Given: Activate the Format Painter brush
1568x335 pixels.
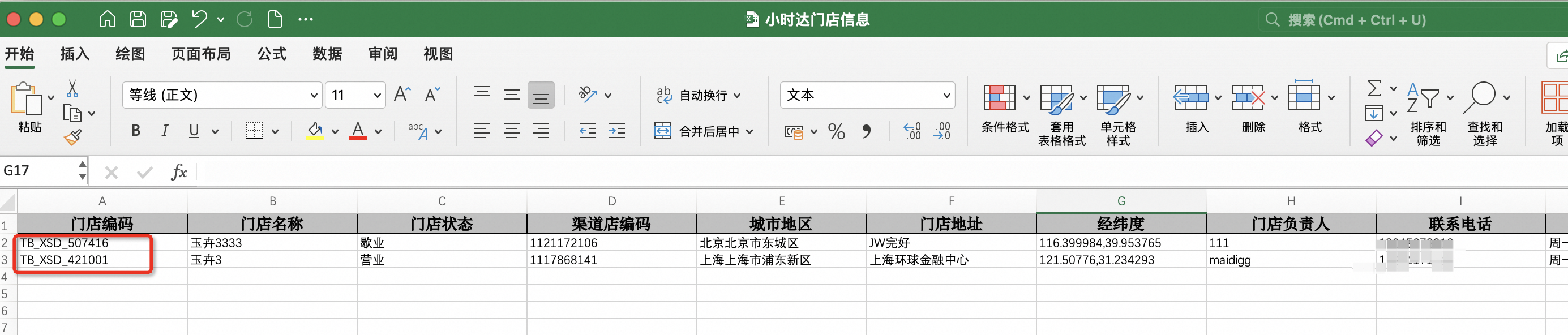Looking at the screenshot, I should pyautogui.click(x=72, y=138).
